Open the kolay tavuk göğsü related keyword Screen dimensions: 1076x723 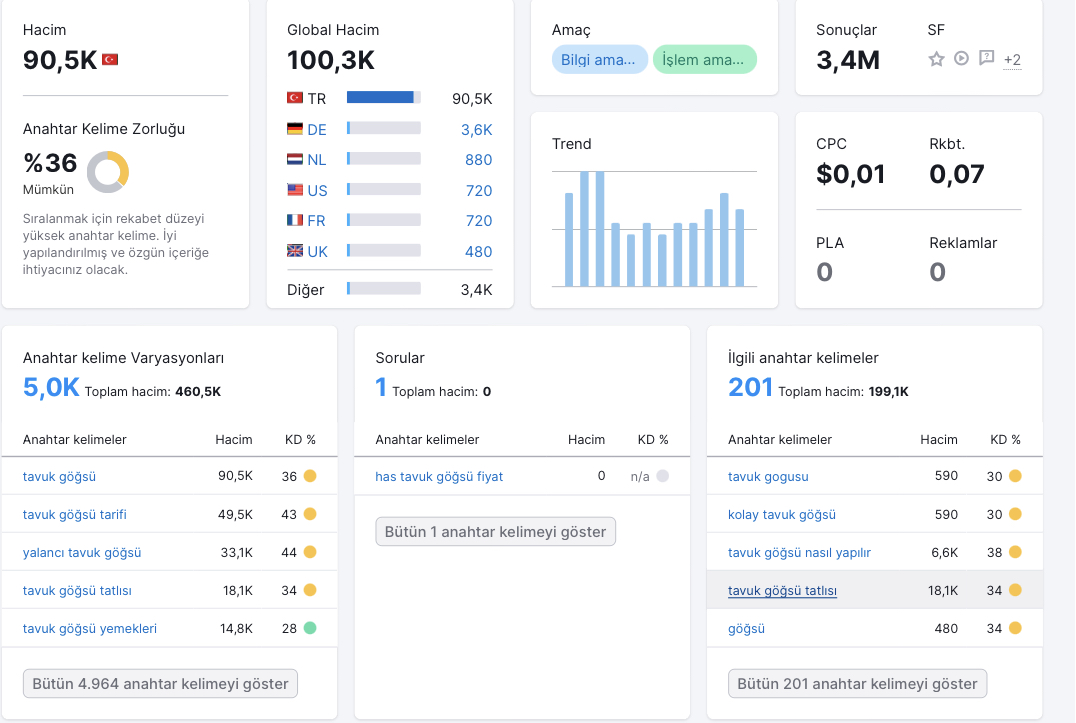(782, 514)
